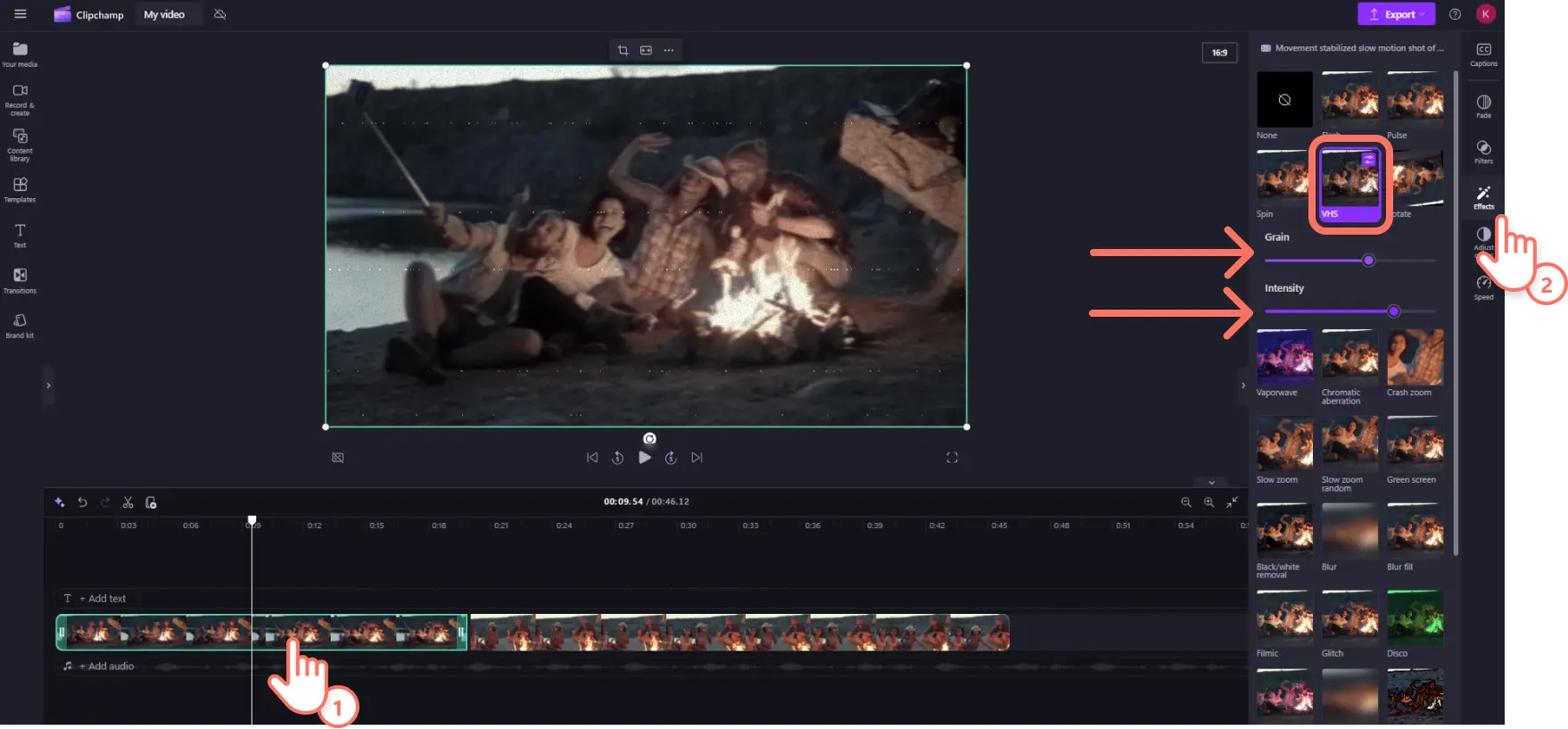
Task: Open the Captions panel icon
Action: [x=1483, y=54]
